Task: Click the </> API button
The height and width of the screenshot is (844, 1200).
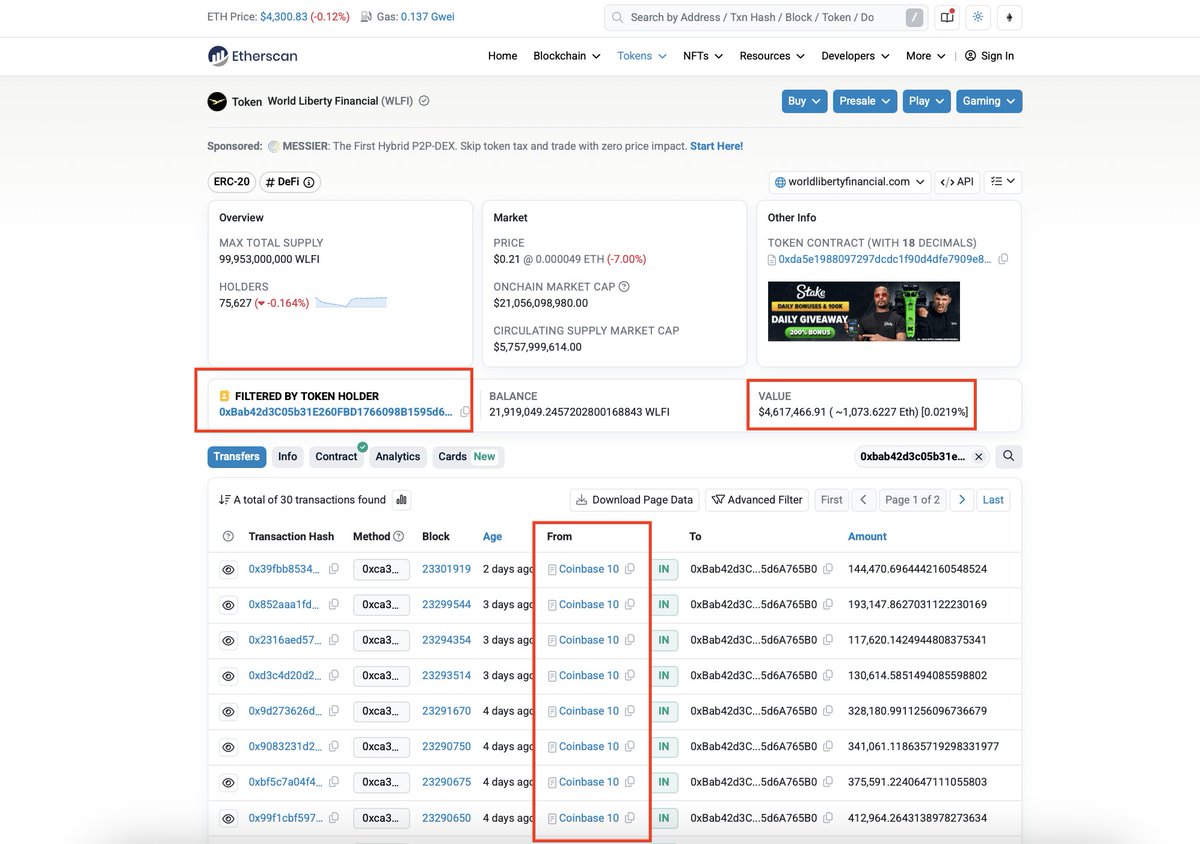Action: coord(957,181)
